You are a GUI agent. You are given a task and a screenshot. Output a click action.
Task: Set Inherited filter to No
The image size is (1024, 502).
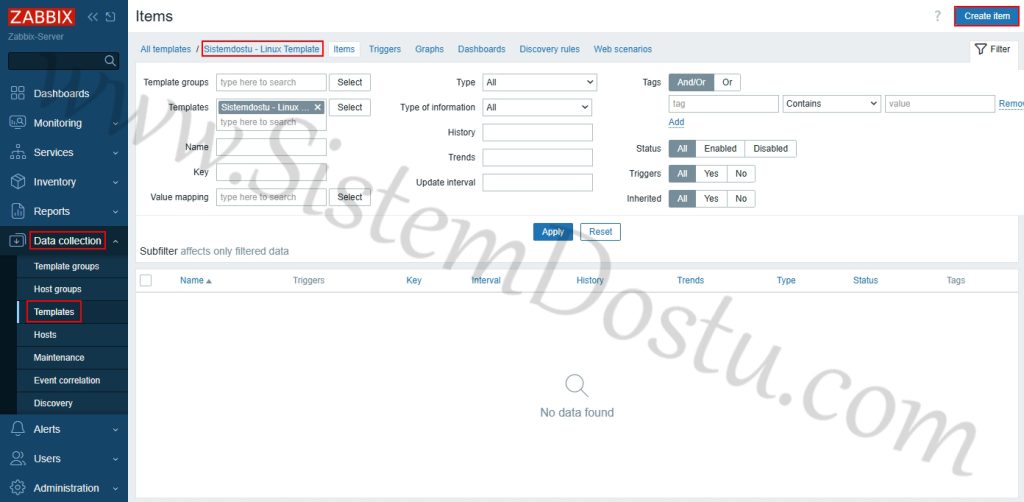741,198
